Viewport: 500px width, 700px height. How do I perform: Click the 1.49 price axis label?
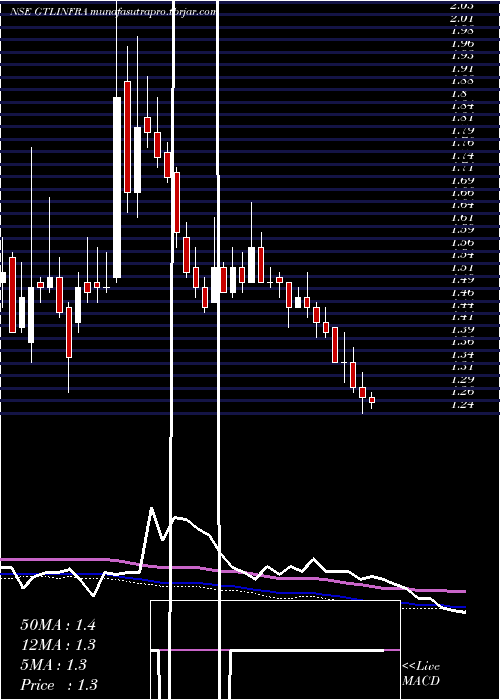(x=462, y=280)
